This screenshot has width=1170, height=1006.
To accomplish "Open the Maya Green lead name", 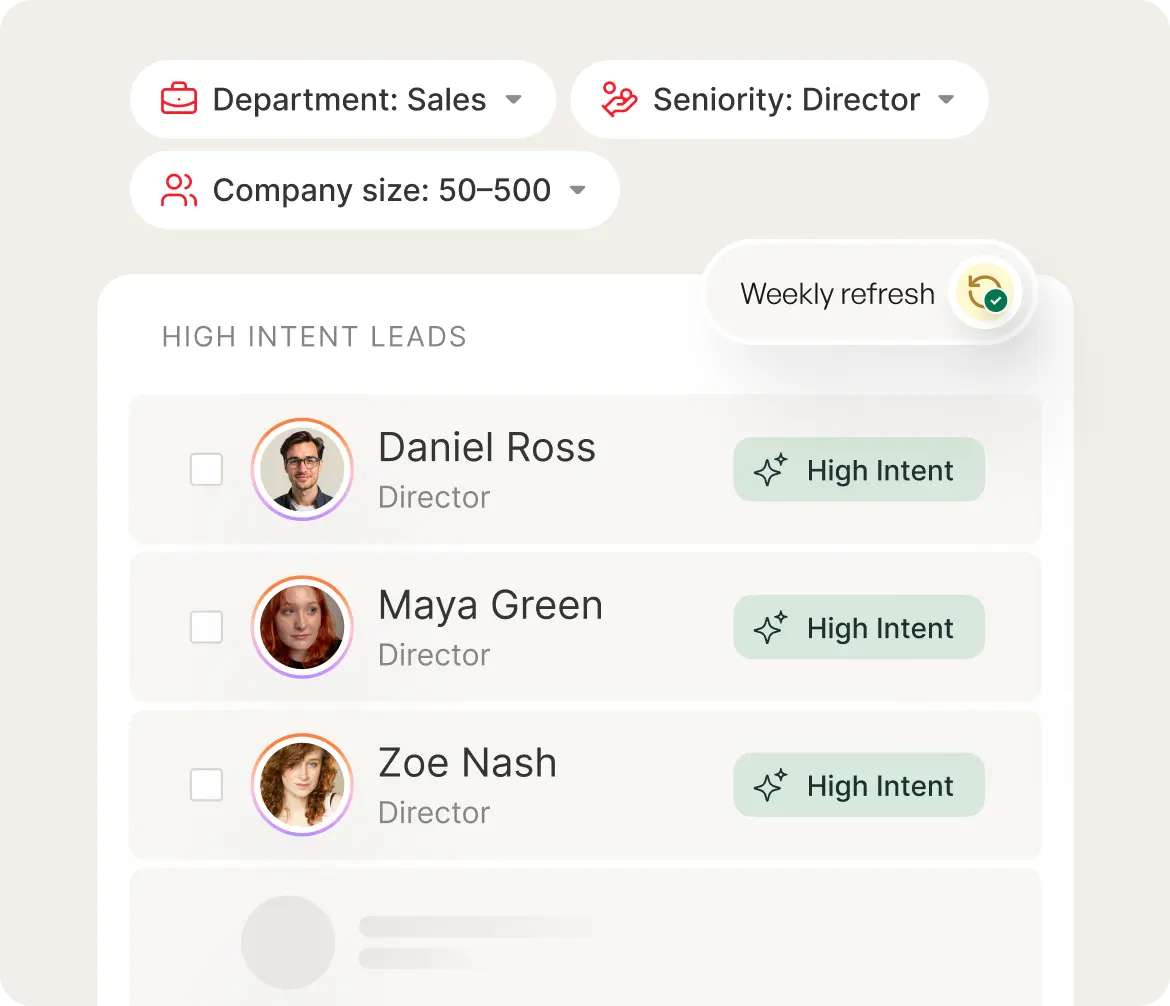I will pyautogui.click(x=490, y=605).
